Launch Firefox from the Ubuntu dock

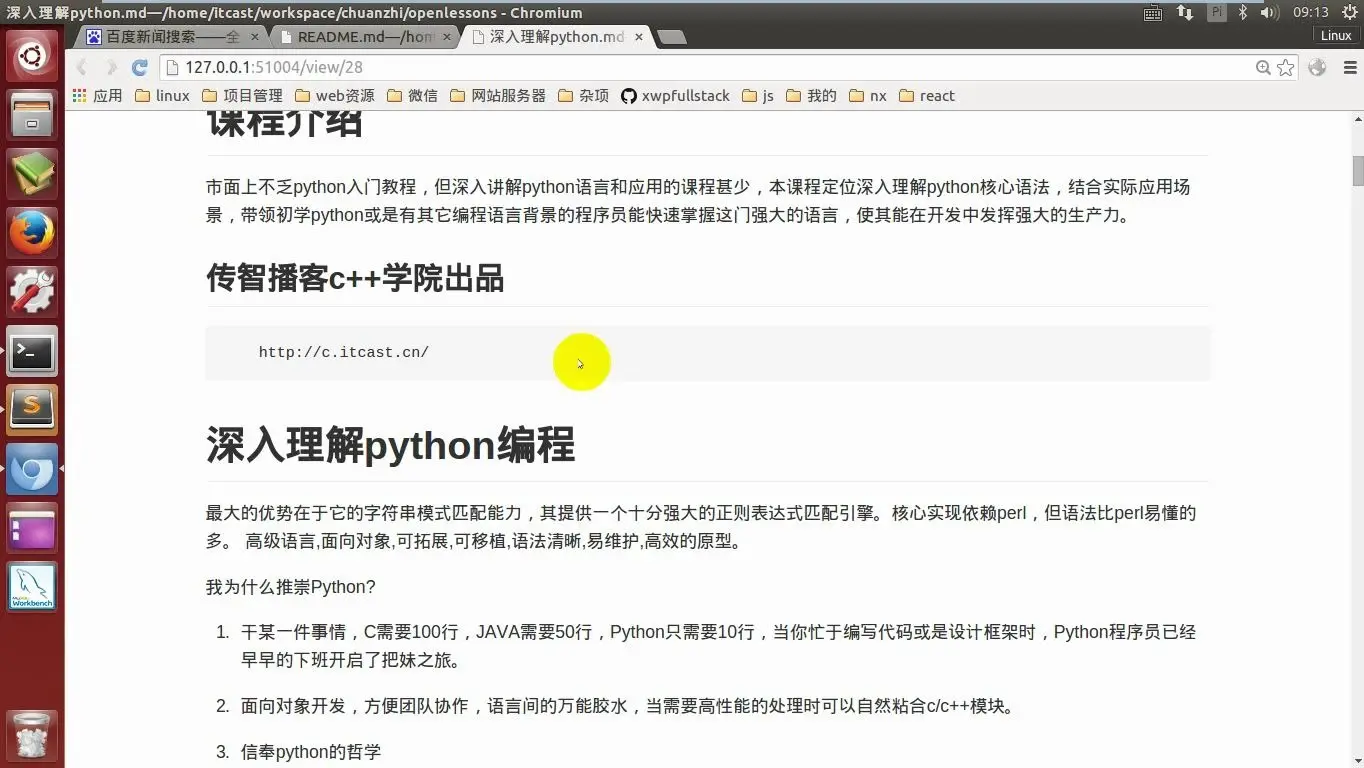[33, 233]
